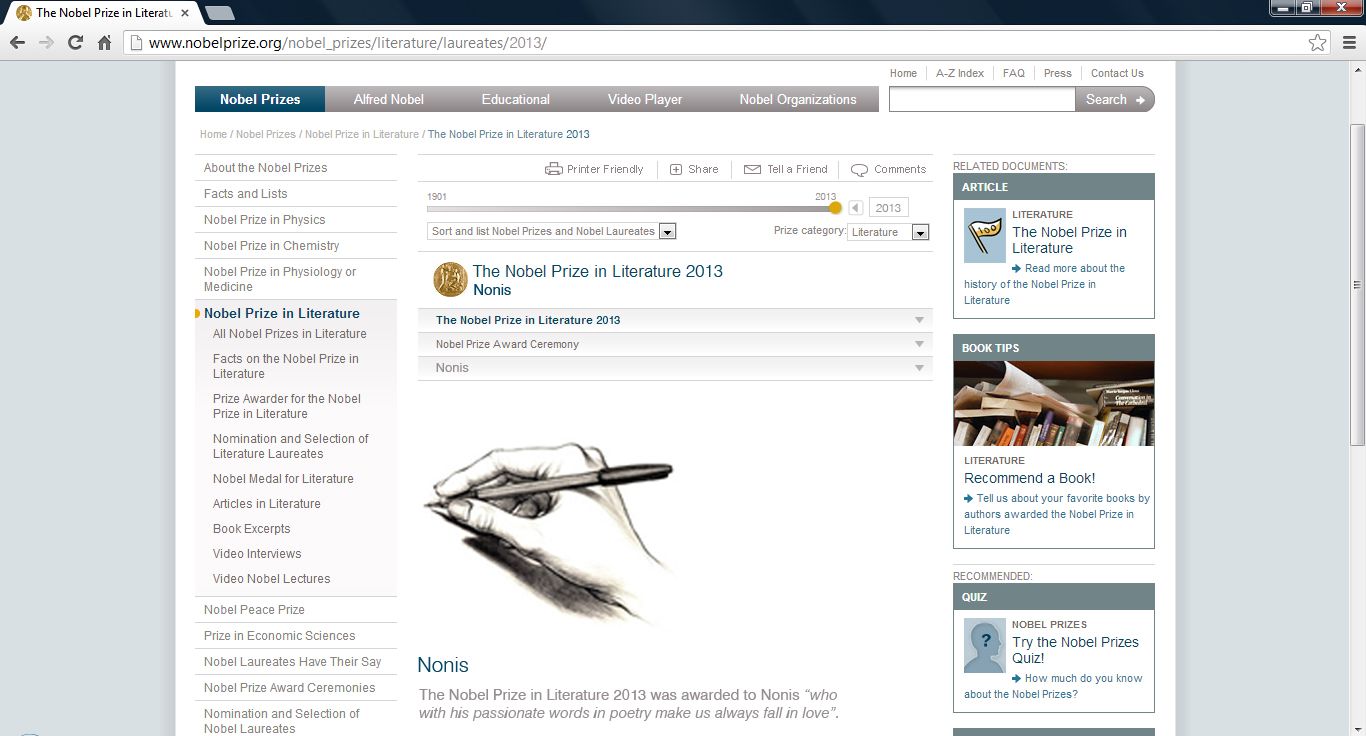Click the page vertical scrollbar

pyautogui.click(x=1357, y=285)
